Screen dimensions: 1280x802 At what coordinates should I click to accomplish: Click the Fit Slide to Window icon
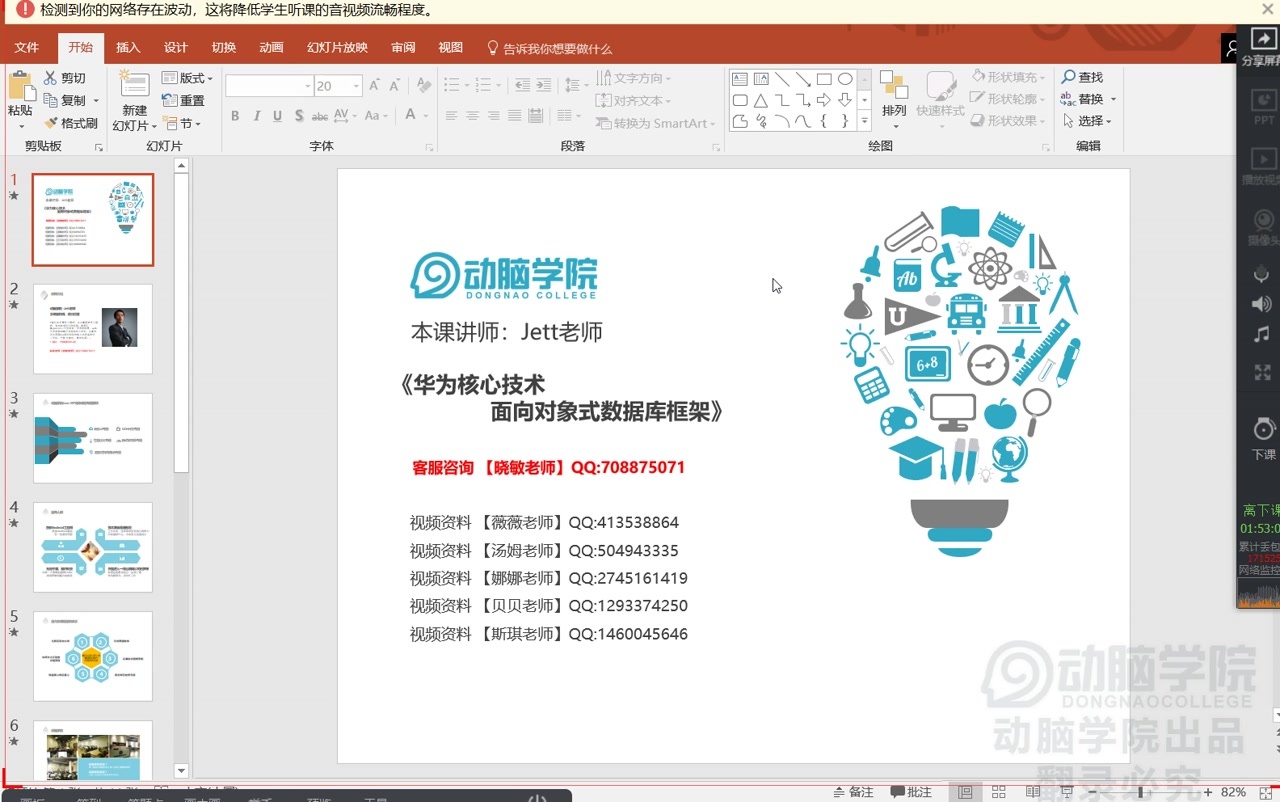(1265, 792)
